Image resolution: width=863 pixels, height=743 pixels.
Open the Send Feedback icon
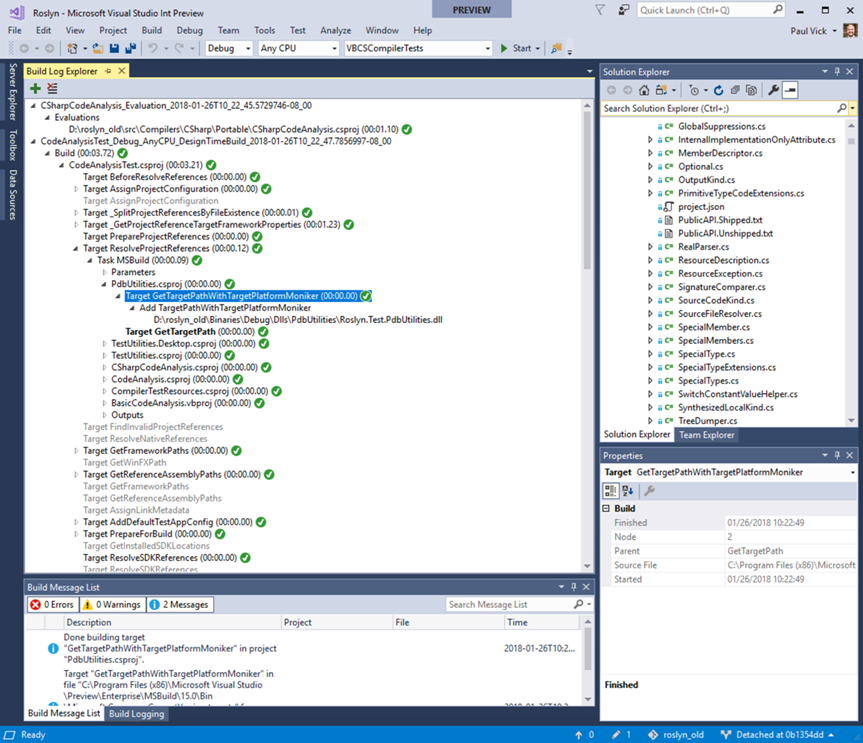pyautogui.click(x=624, y=10)
